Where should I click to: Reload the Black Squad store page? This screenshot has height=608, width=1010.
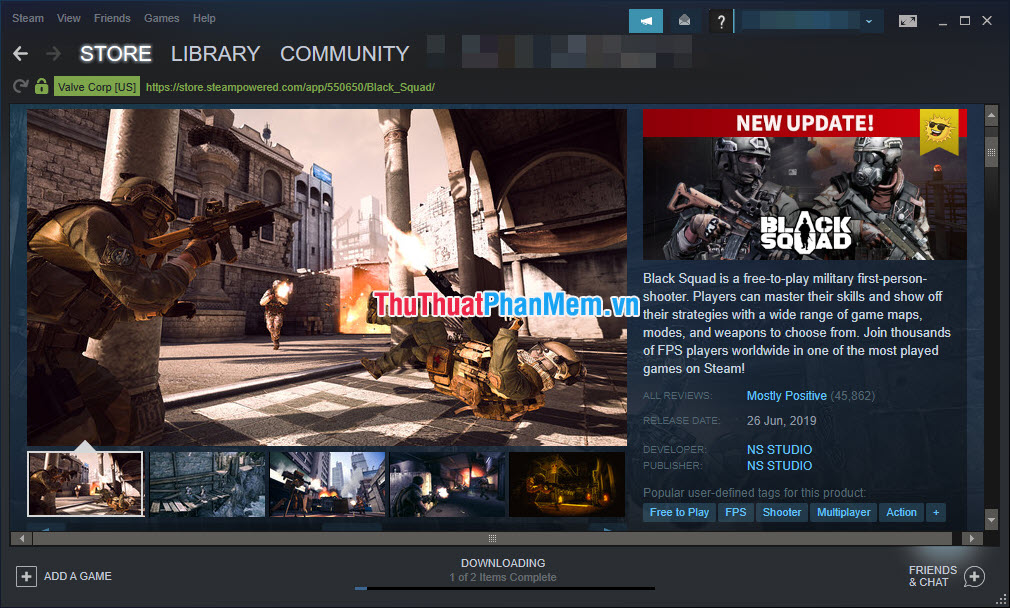point(19,87)
